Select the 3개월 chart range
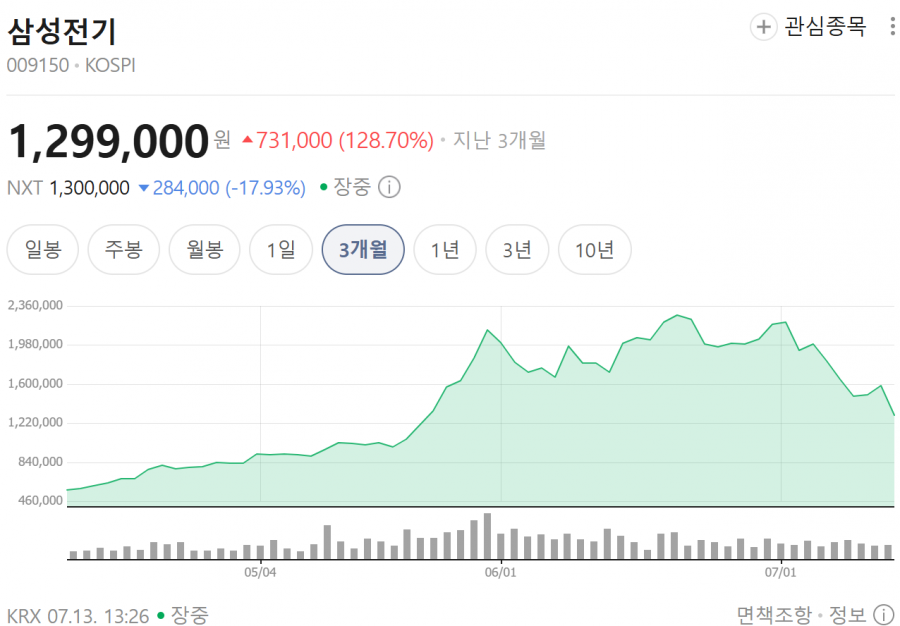Screen dimensions: 900x626 tap(363, 250)
